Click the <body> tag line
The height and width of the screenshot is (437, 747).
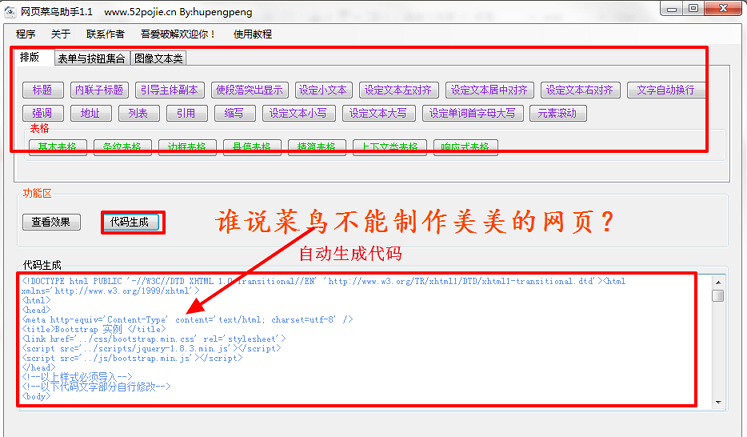click(36, 396)
